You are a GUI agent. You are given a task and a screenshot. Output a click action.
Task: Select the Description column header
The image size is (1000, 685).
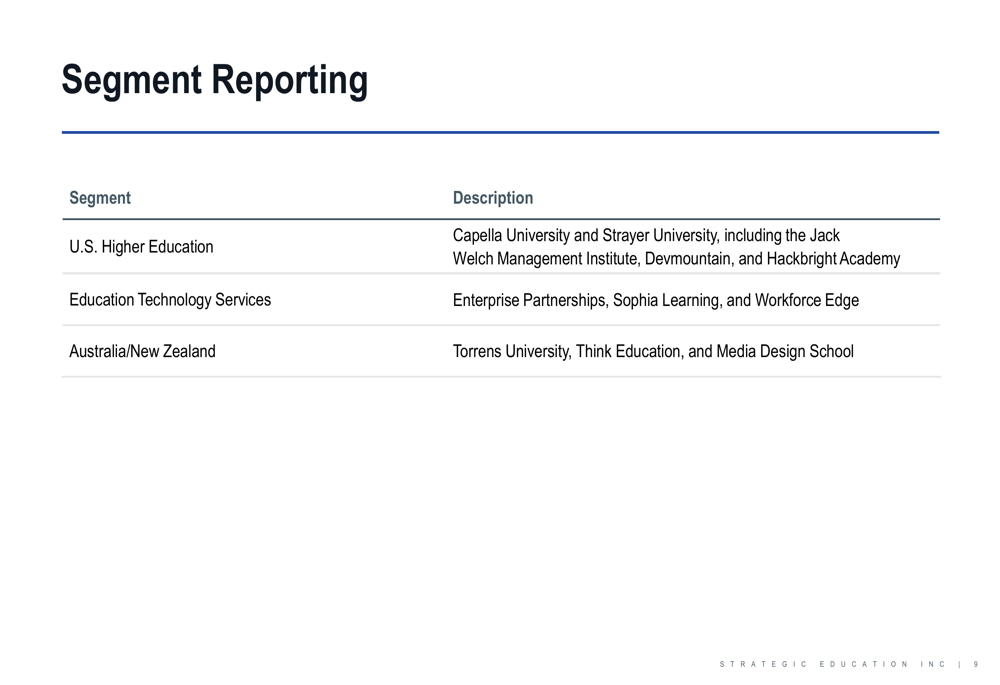(x=492, y=198)
